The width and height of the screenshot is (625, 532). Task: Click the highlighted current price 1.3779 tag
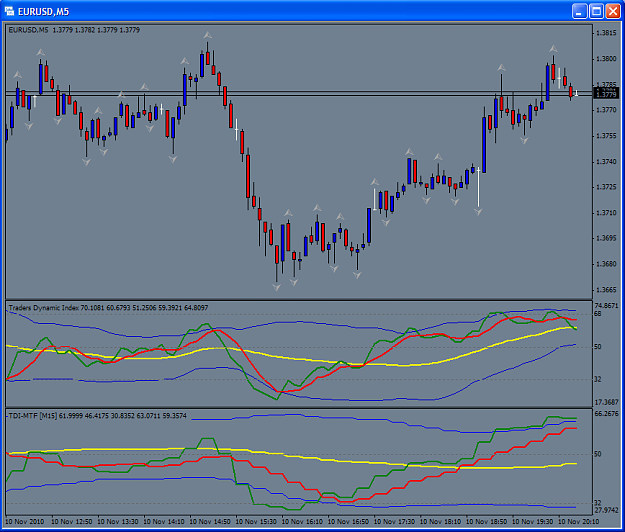coord(606,94)
